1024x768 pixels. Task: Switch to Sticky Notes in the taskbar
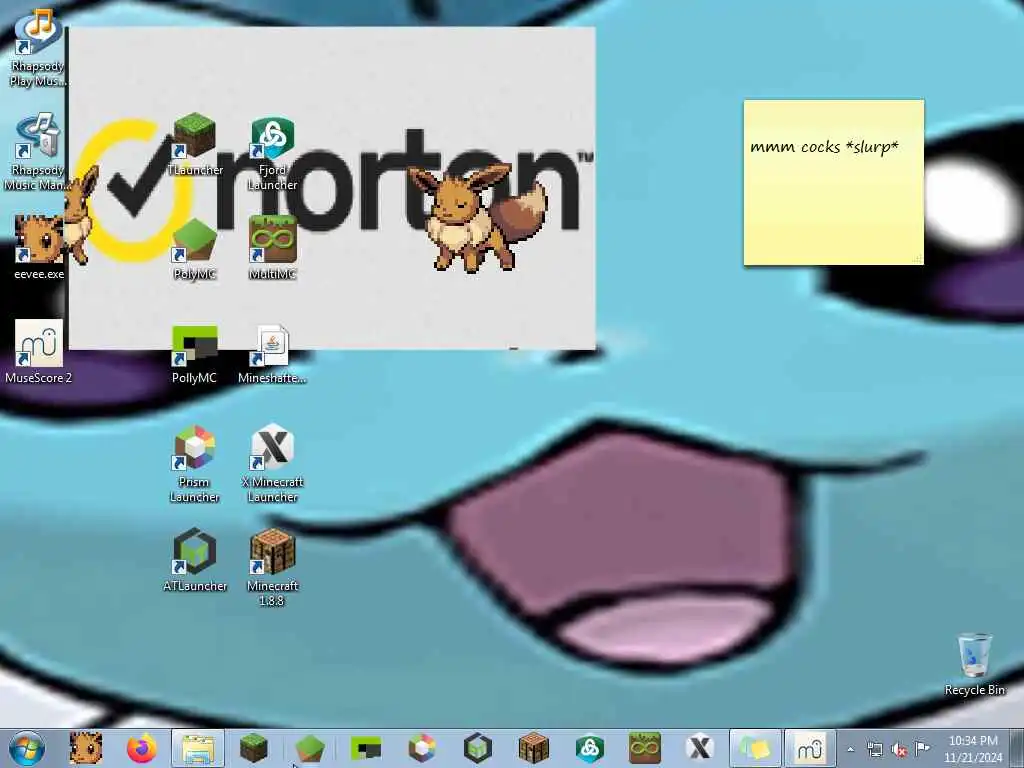756,748
